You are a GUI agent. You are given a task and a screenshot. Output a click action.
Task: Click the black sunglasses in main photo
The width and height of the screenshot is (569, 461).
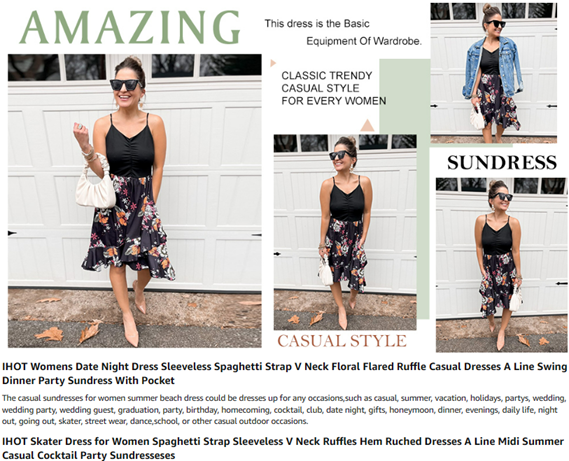[x=126, y=85]
